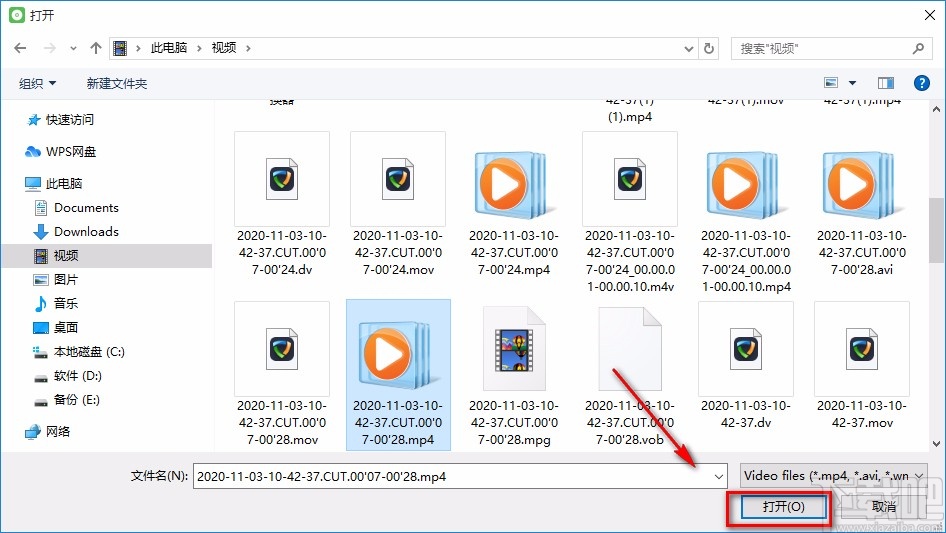
Task: Open 图片 folder in sidebar
Action: (x=56, y=279)
